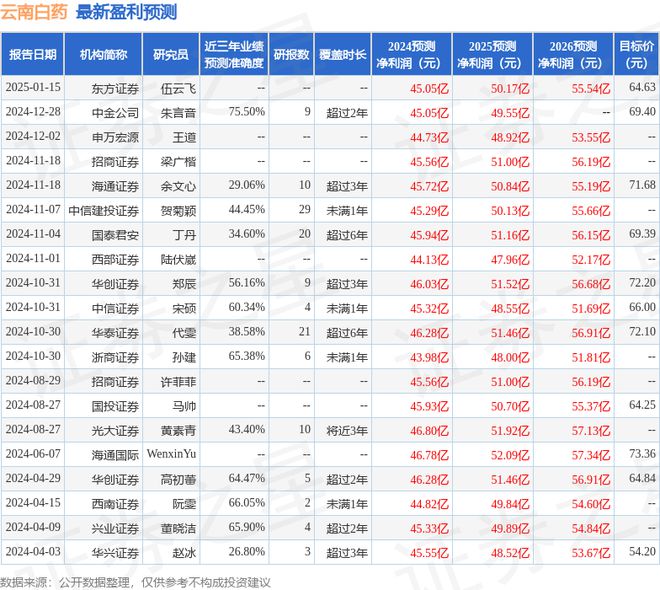Click researcher 梁广楷

(178, 162)
